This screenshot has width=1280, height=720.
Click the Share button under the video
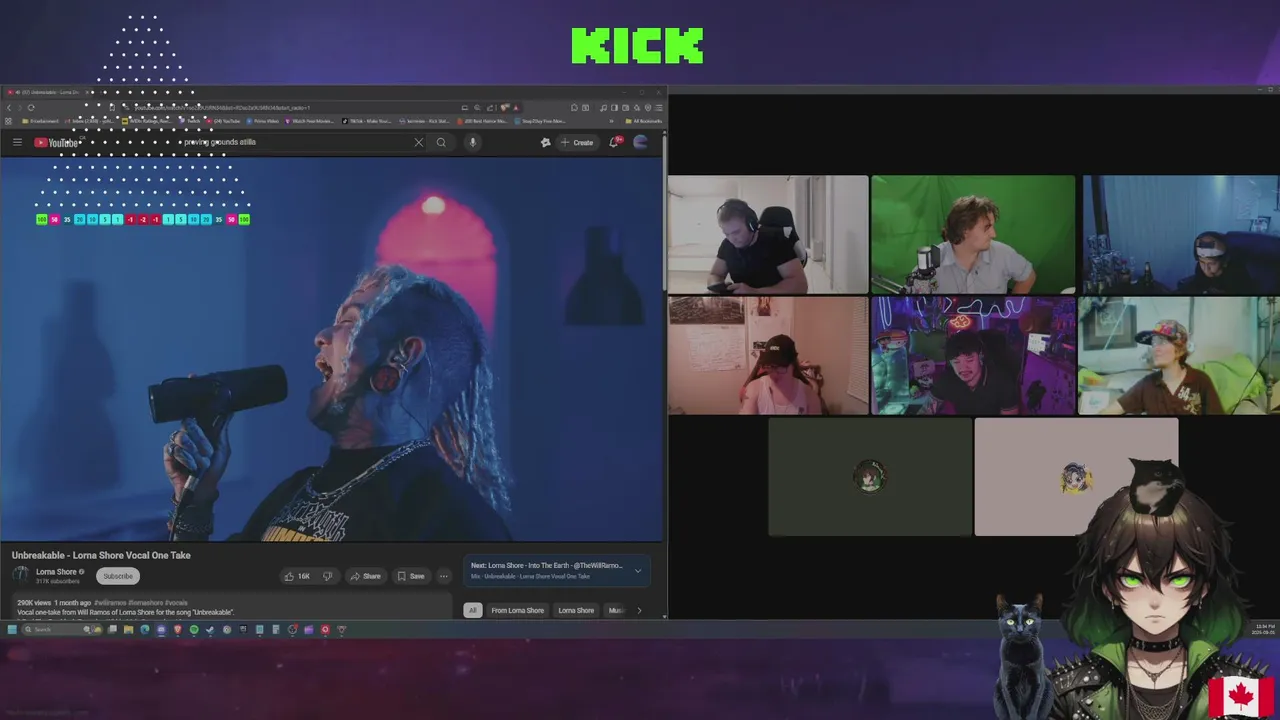[364, 576]
